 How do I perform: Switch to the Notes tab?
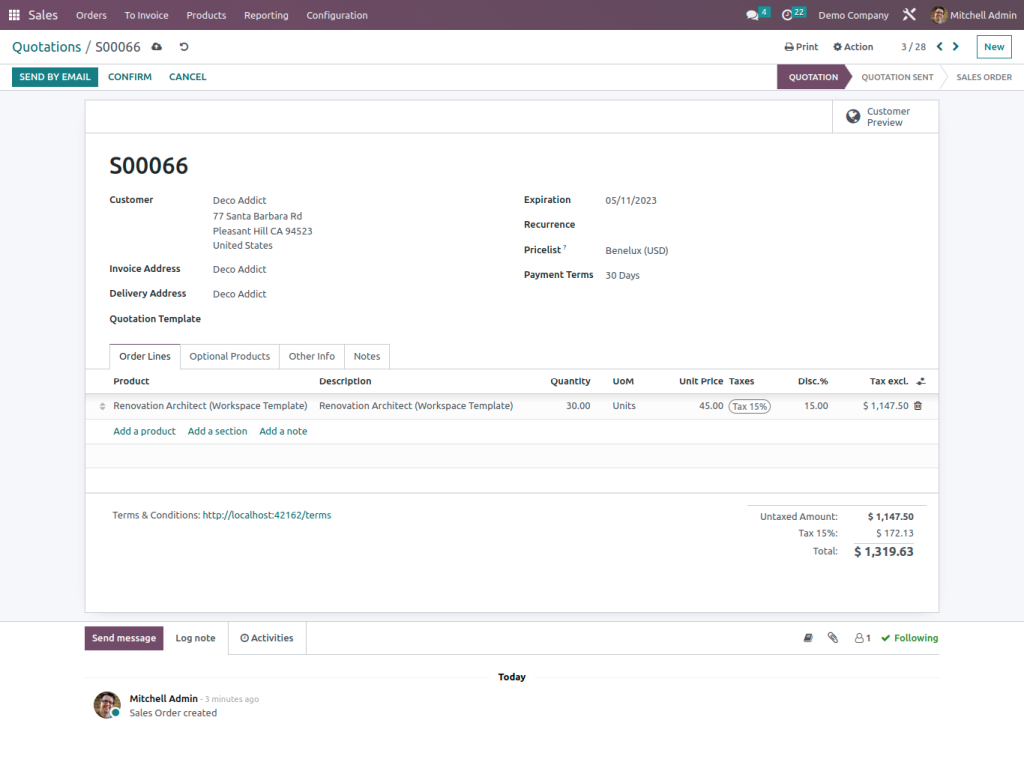click(x=366, y=356)
